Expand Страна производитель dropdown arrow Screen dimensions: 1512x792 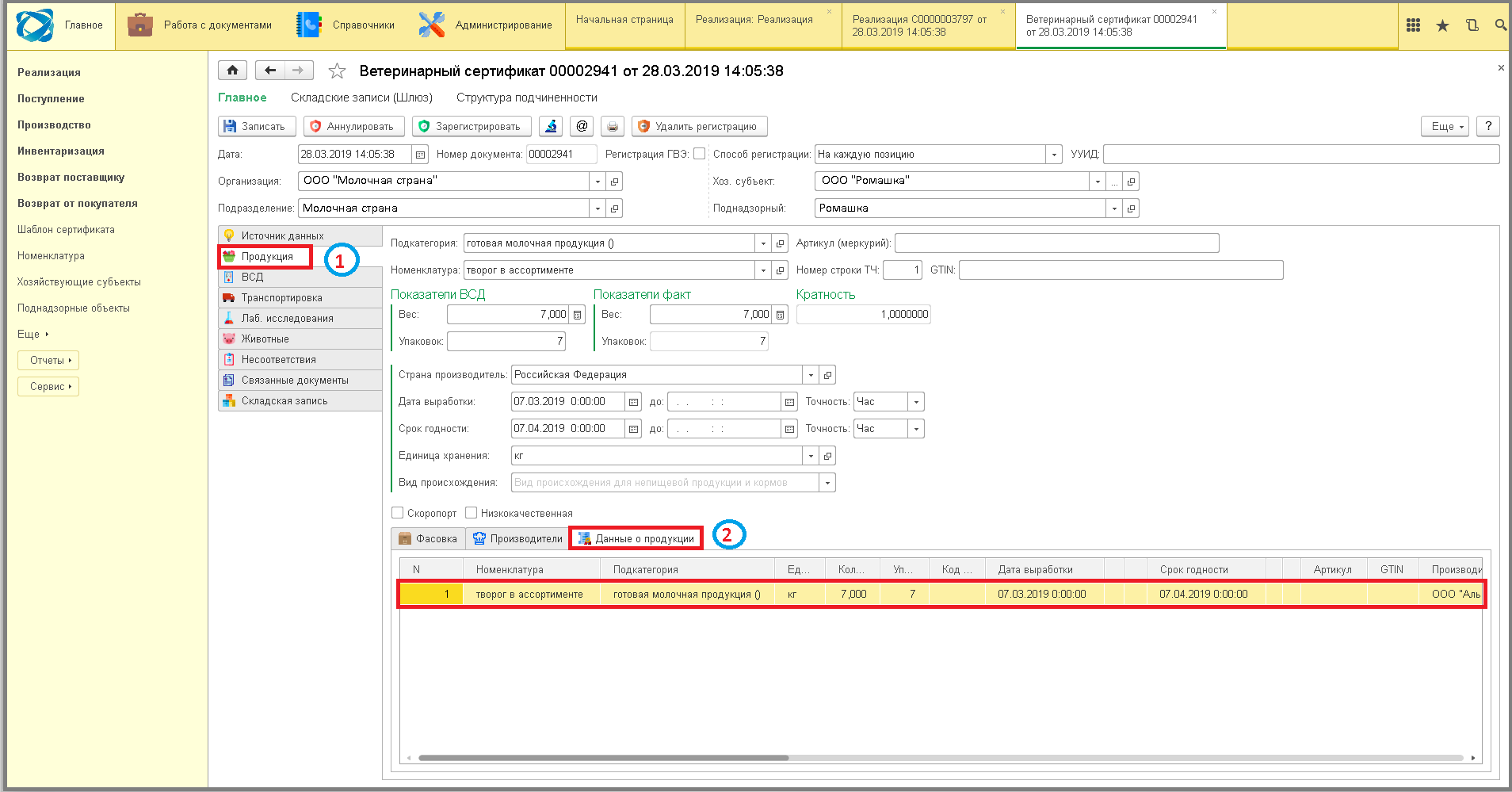tap(811, 375)
